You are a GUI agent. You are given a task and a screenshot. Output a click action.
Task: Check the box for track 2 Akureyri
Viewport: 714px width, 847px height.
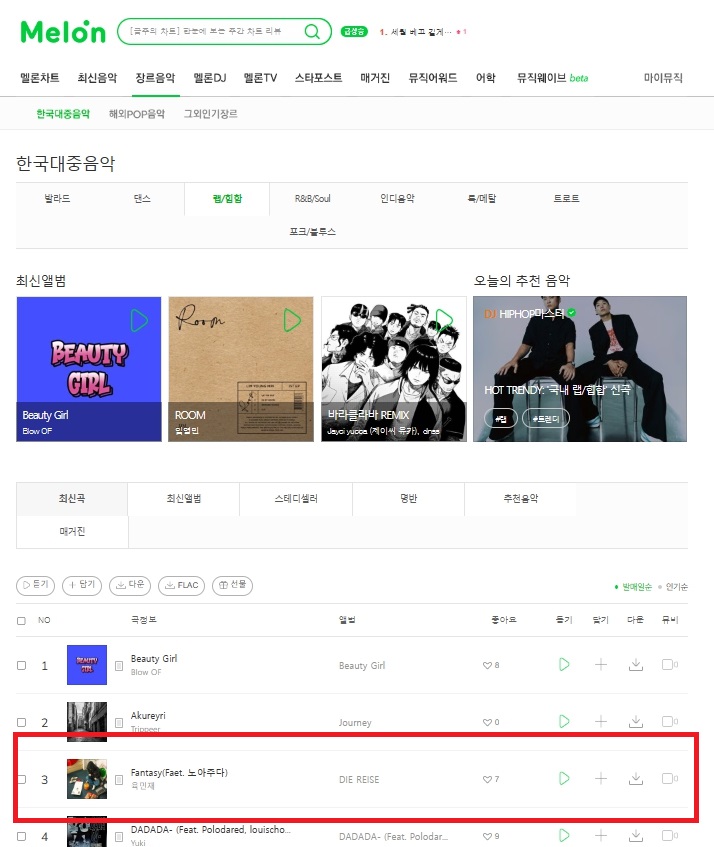pos(22,722)
